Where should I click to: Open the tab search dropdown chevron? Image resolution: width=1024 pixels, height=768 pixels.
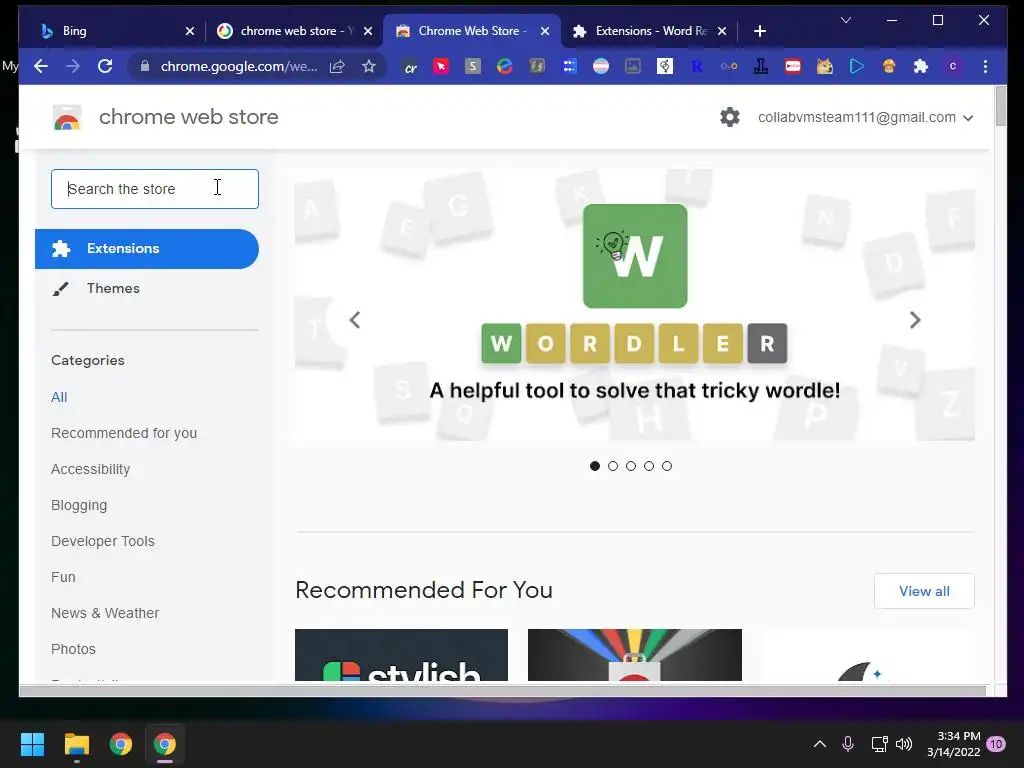pyautogui.click(x=846, y=20)
